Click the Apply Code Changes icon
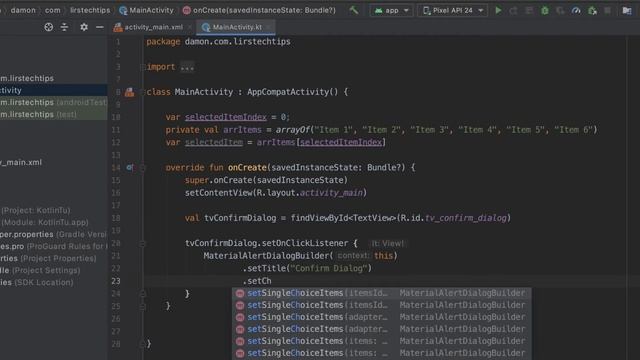The width and height of the screenshot is (640, 360). pos(529,11)
